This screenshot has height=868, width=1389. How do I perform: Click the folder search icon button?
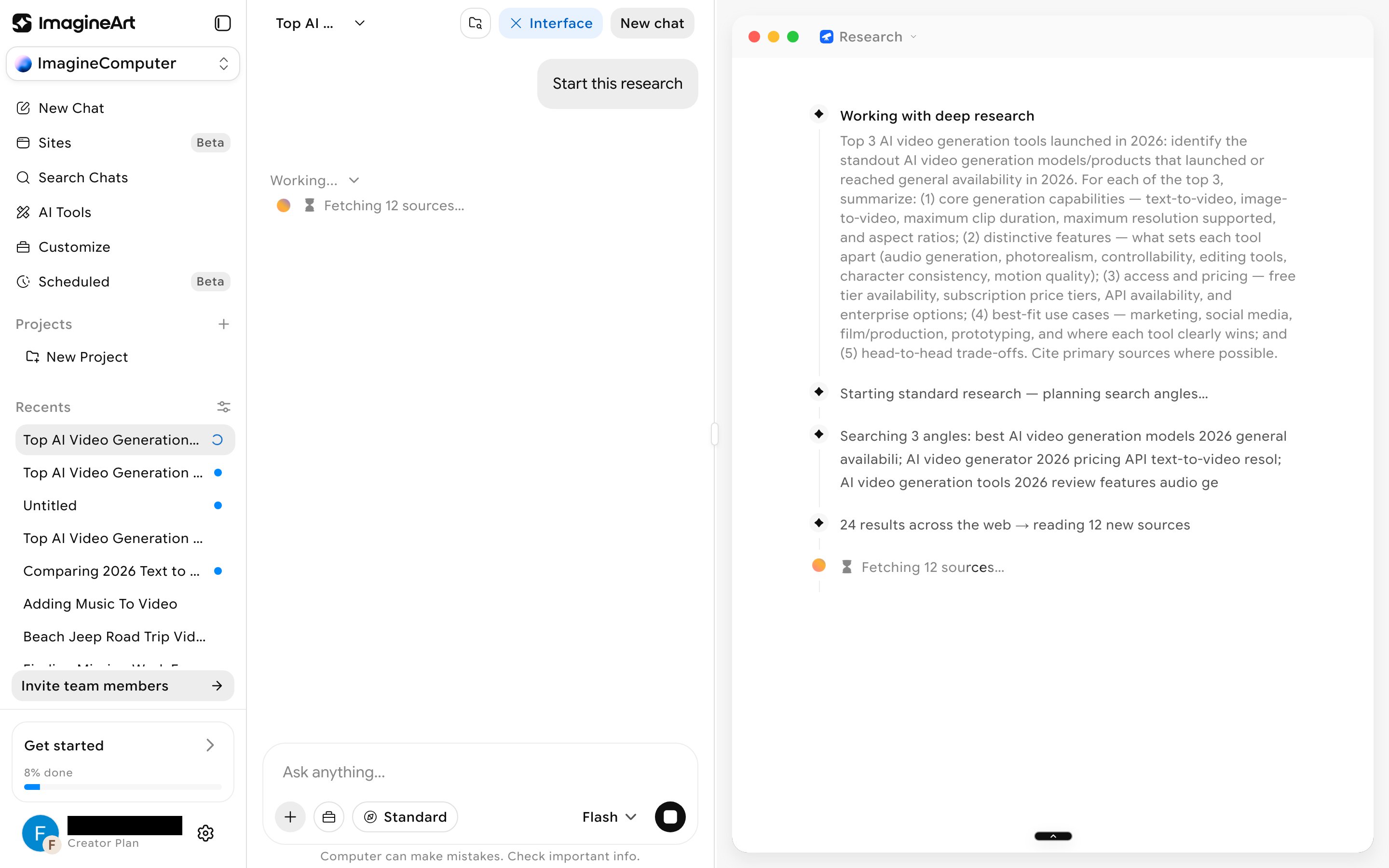[x=475, y=23]
